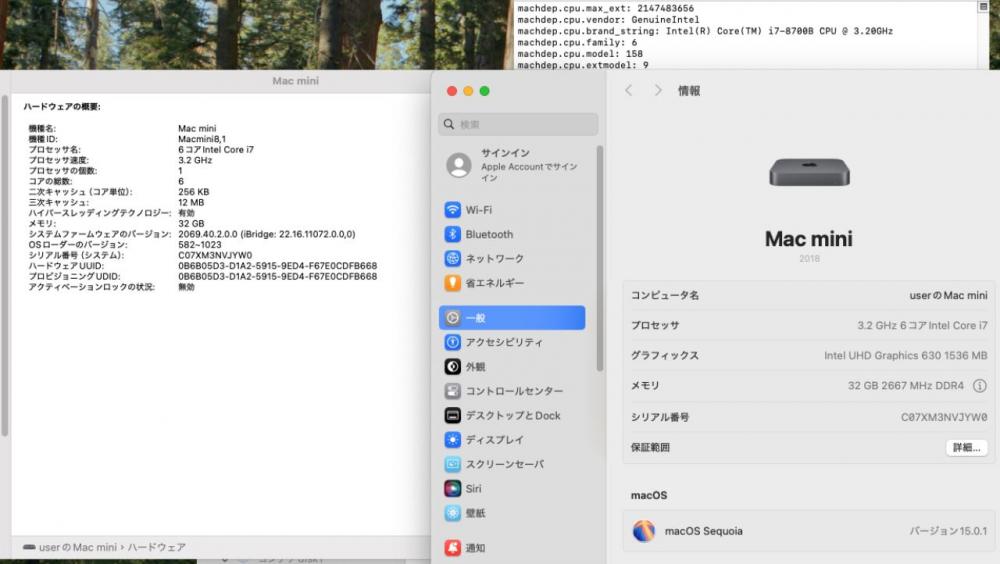This screenshot has height=564, width=1000.
Task: Click processor value '3.2 GHz 6コア Intel Core i7'
Action: pyautogui.click(x=922, y=325)
